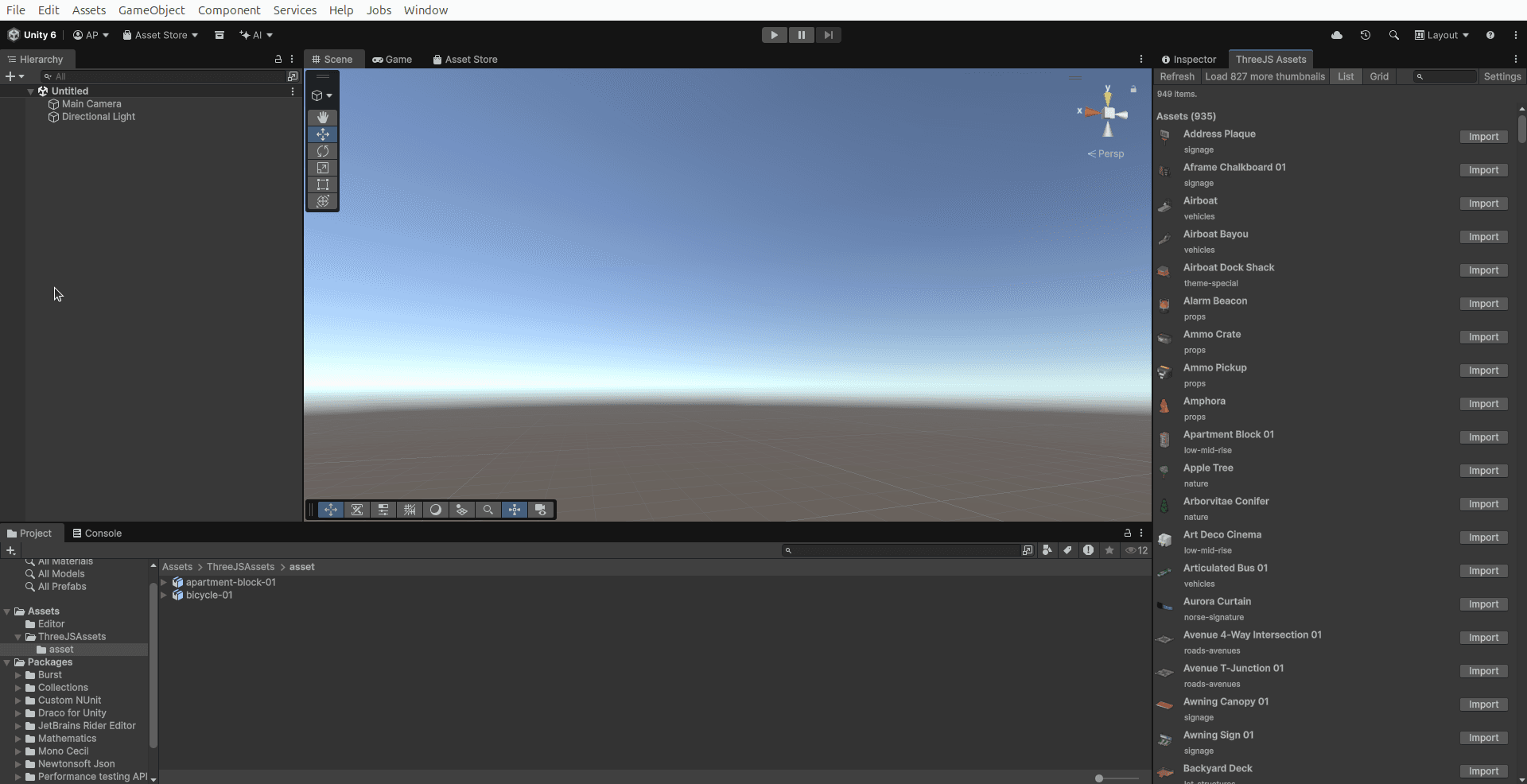Select the Directional Light object
Image resolution: width=1527 pixels, height=784 pixels.
click(99, 117)
